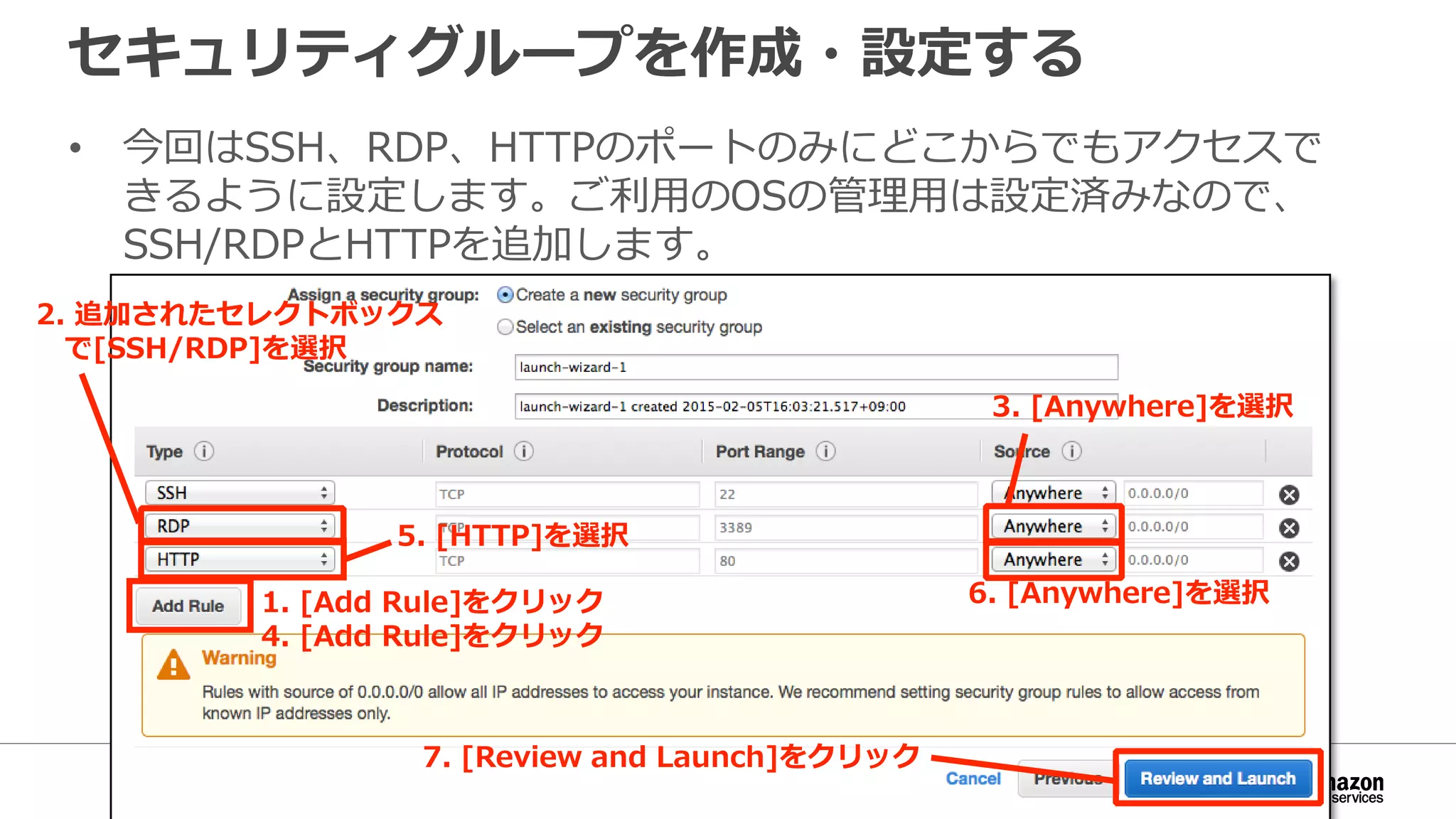
Task: Open the HTTP type dropdown
Action: point(240,560)
